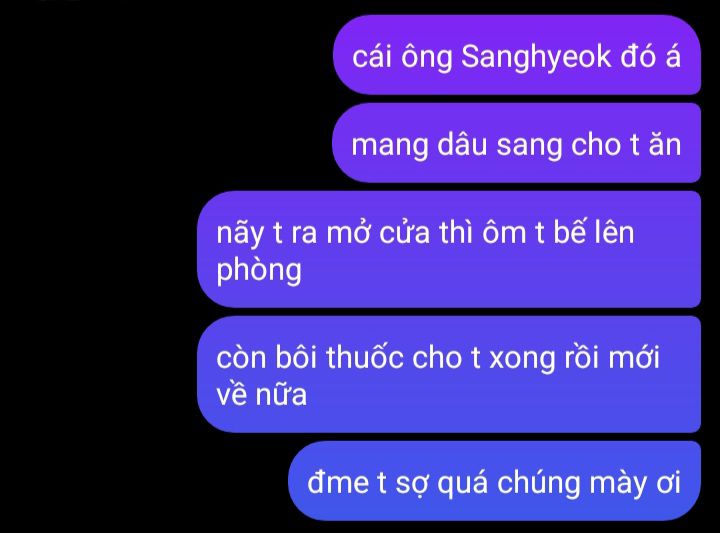Image resolution: width=720 pixels, height=533 pixels.
Task: Click the word 'thuốc' in the fourth message
Action: point(366,357)
